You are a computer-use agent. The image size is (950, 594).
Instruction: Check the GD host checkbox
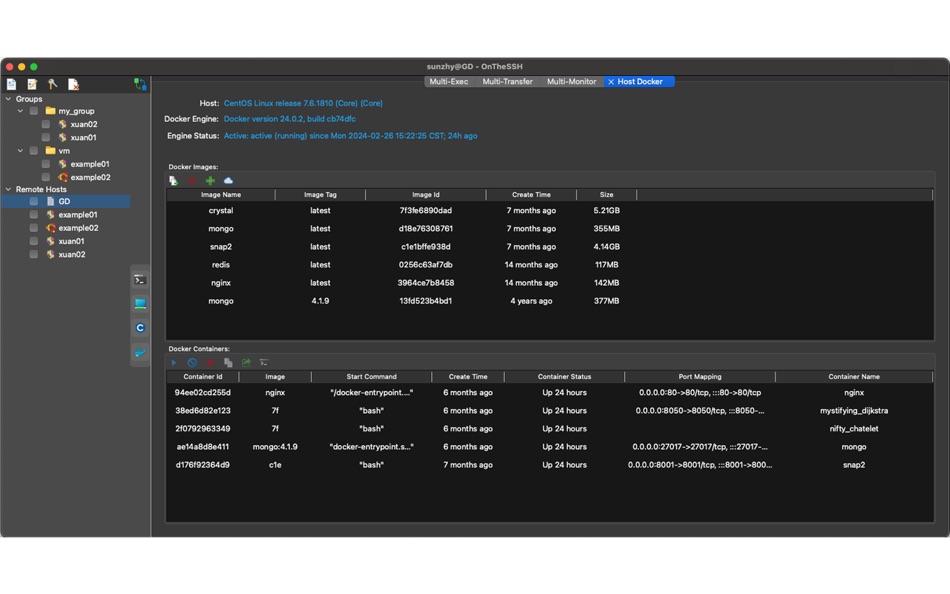(34, 201)
